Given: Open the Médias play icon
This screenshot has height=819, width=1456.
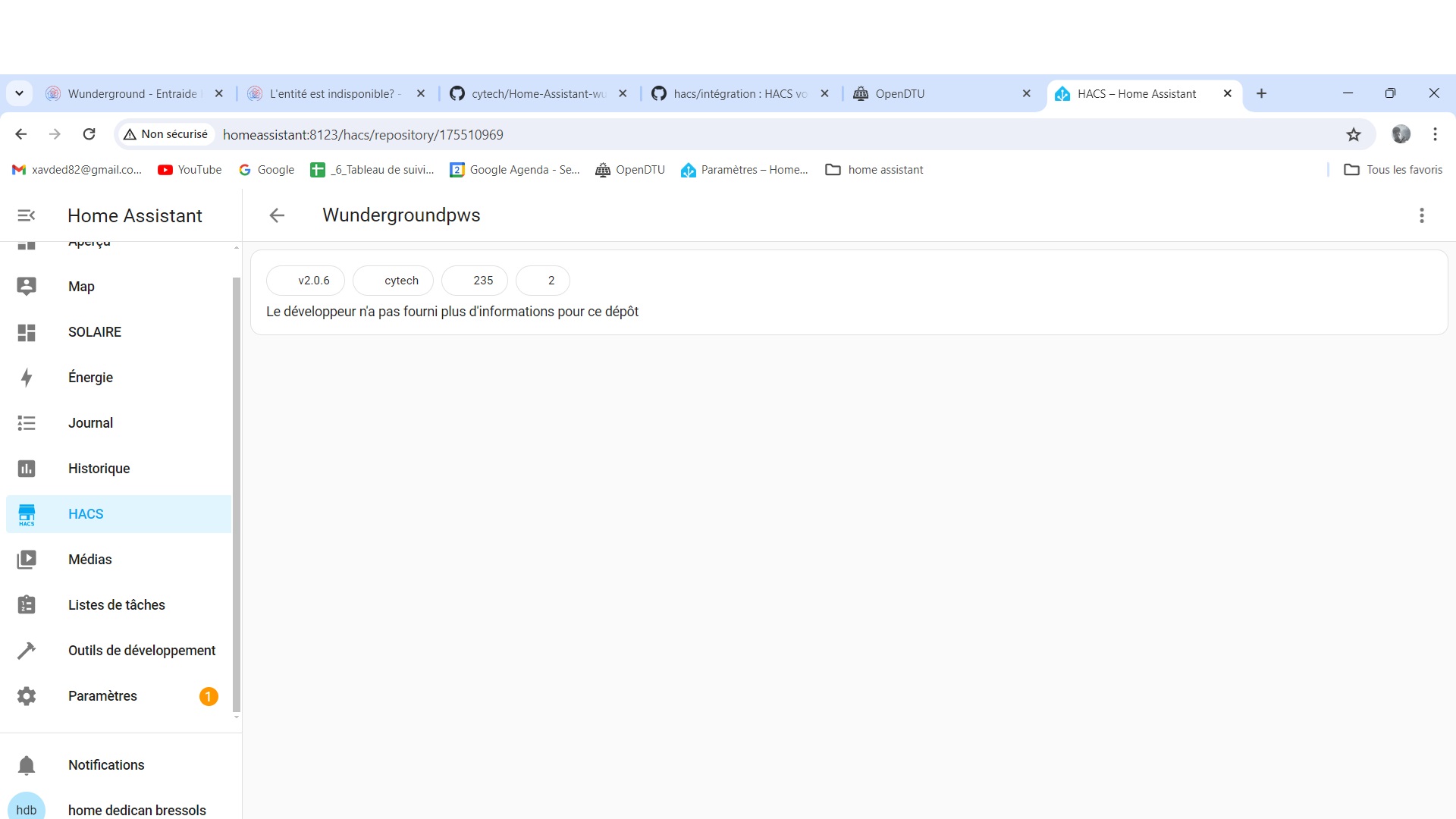Looking at the screenshot, I should click(x=27, y=560).
